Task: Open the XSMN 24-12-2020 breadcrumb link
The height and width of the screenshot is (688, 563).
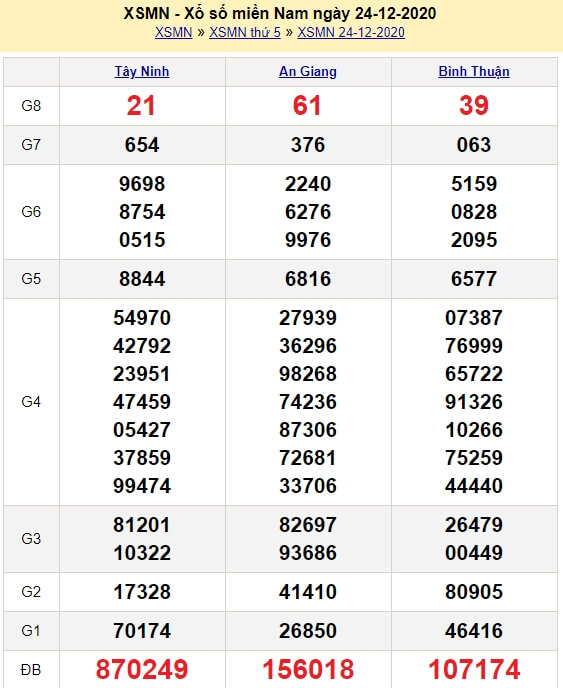Action: tap(351, 32)
